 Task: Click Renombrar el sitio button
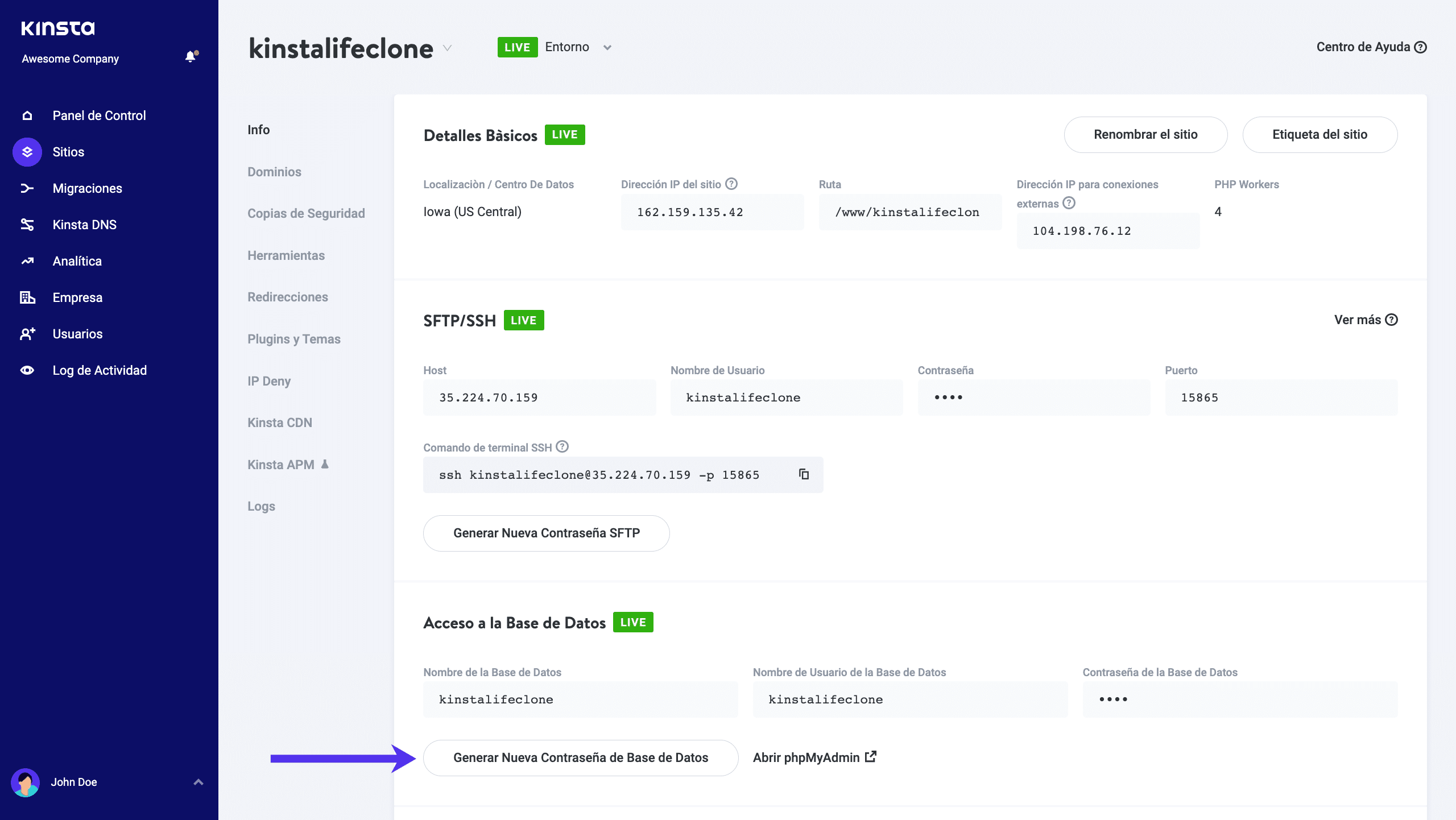point(1145,135)
